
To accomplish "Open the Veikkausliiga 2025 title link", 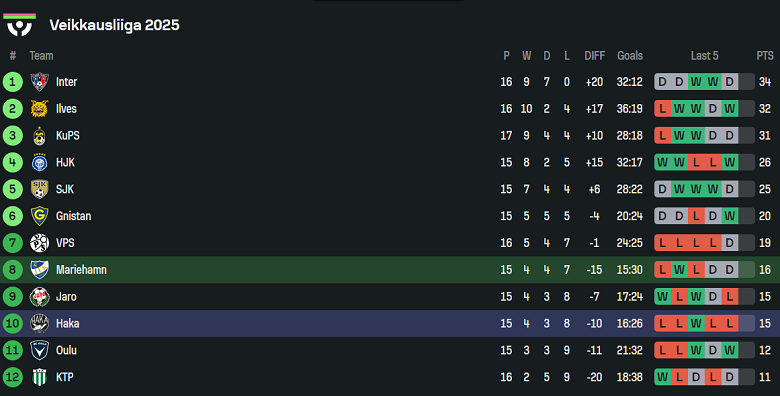I will (114, 25).
